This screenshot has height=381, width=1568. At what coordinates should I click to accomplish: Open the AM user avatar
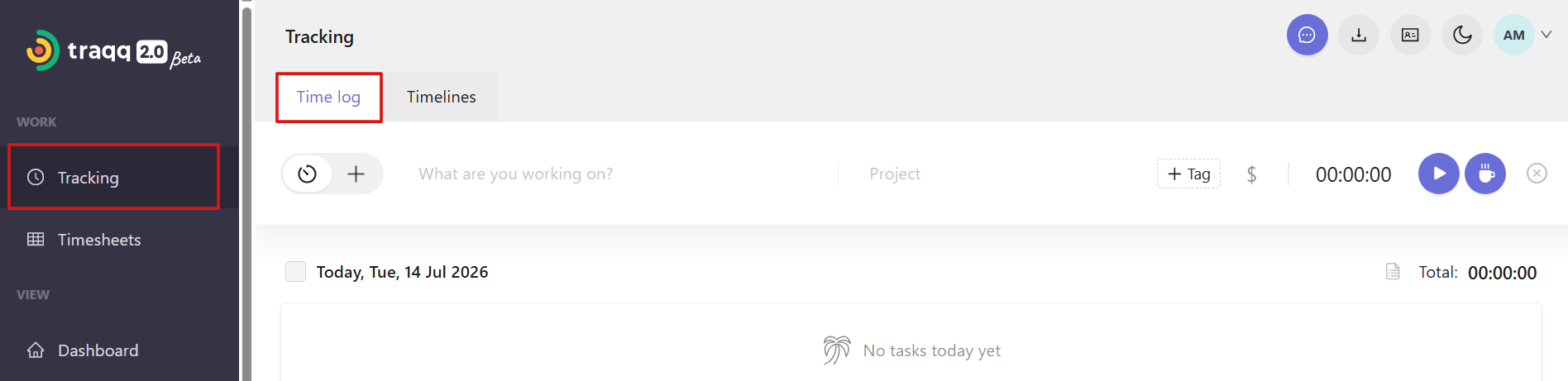(1513, 35)
